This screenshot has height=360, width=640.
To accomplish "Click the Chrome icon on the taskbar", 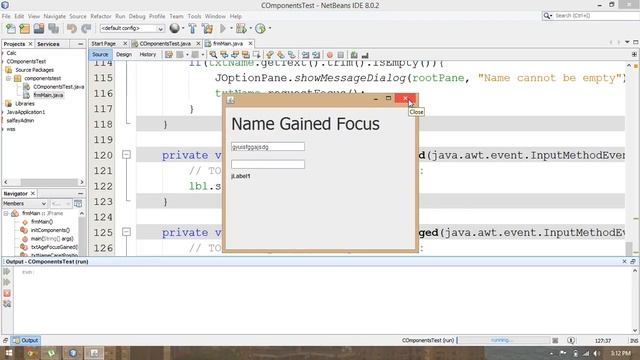I will 30,353.
